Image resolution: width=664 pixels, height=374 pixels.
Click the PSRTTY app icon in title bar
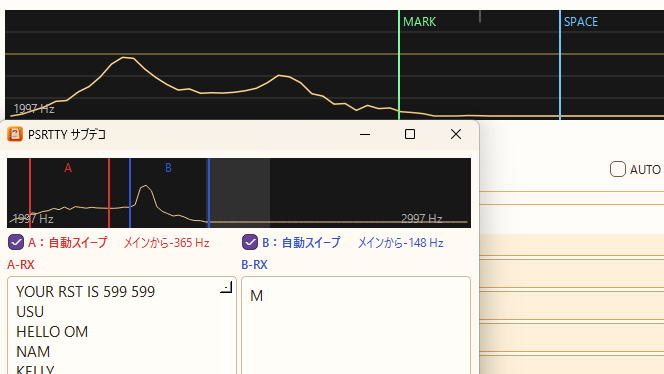tap(15, 134)
